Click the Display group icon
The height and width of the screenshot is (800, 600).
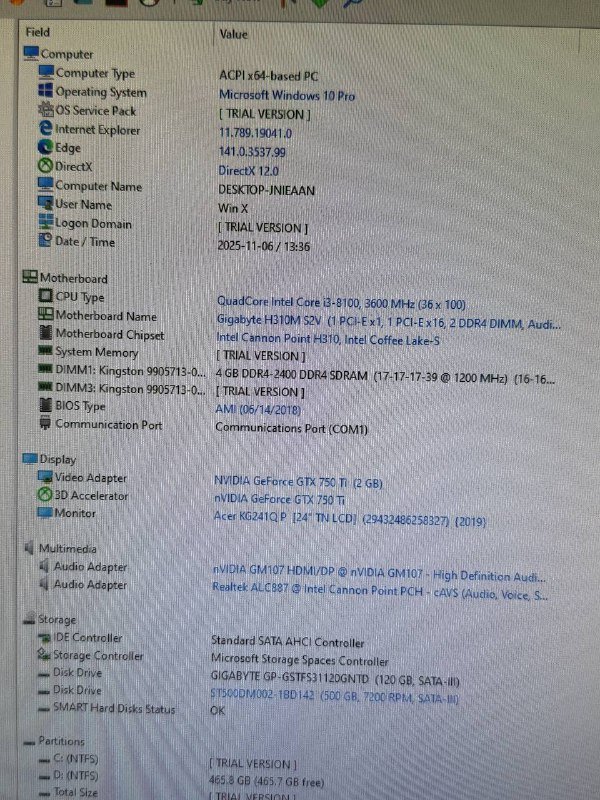click(x=30, y=458)
